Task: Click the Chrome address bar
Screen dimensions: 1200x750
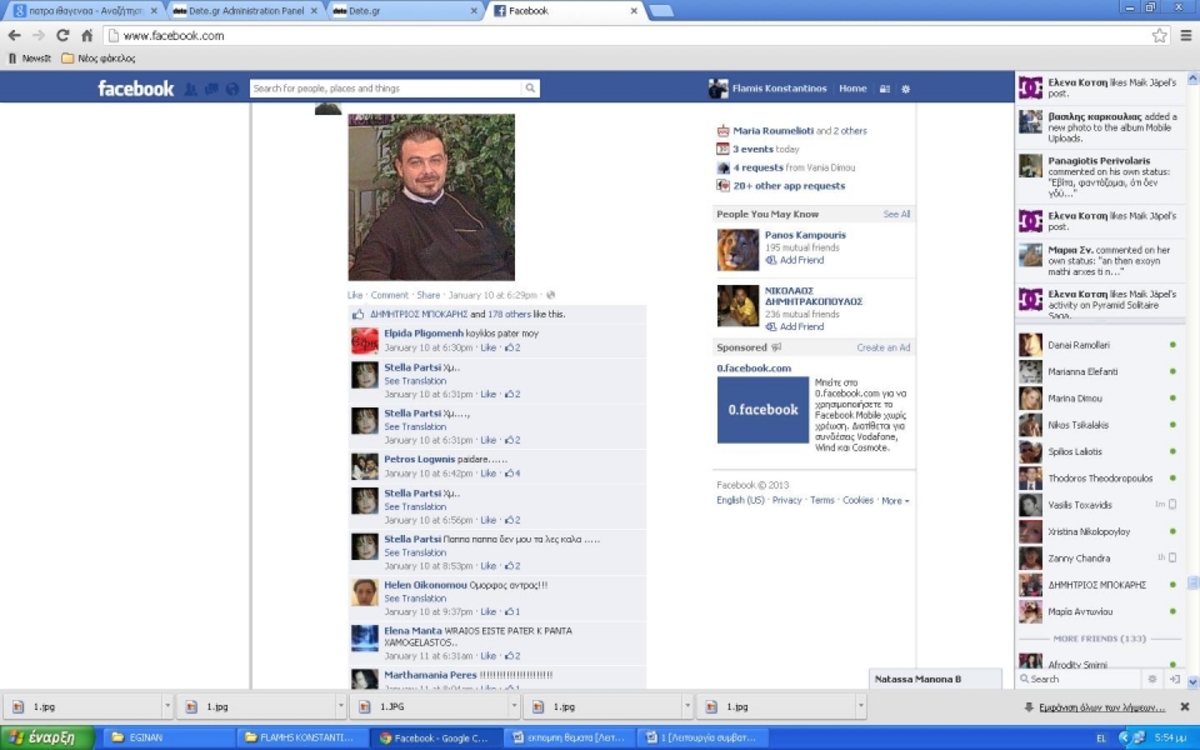Action: pos(634,36)
